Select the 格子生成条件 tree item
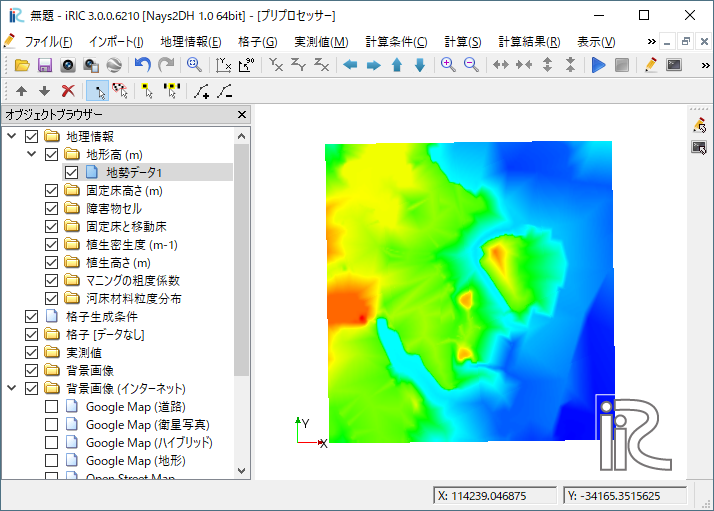This screenshot has height=511, width=714. 102,317
